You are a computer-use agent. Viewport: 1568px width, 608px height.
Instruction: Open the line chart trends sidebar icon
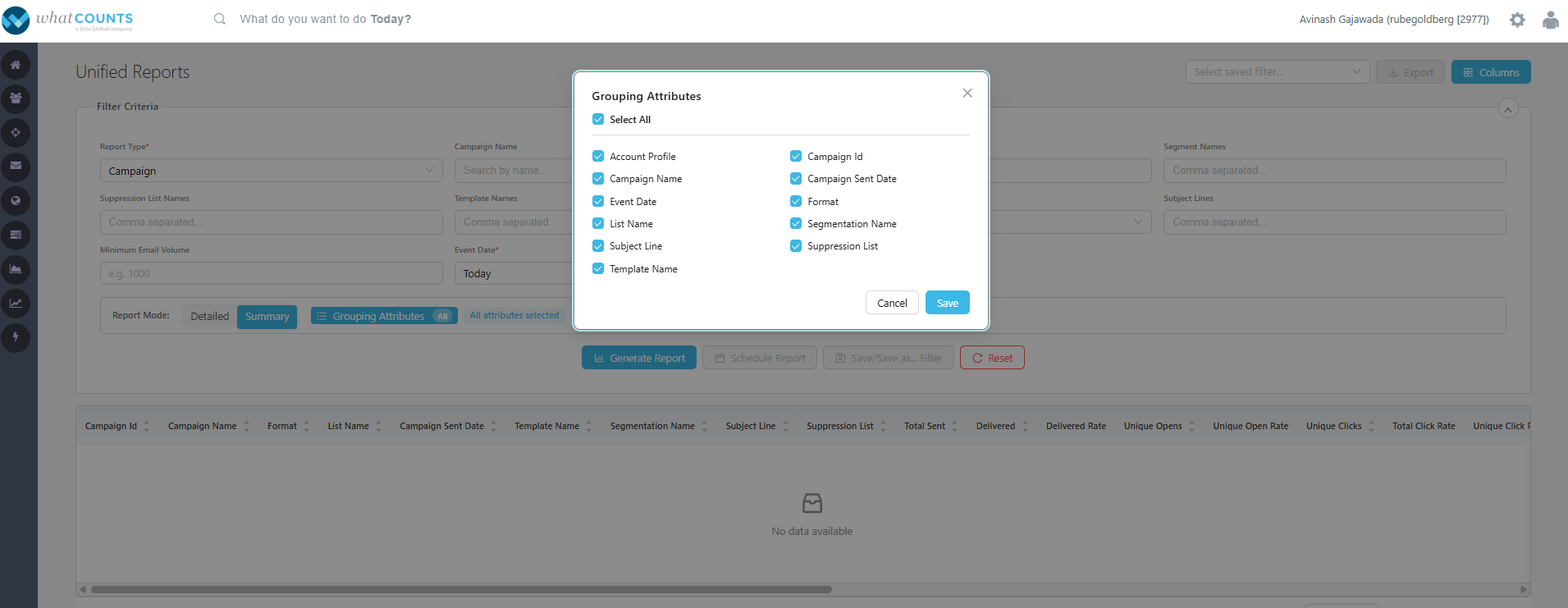click(16, 304)
